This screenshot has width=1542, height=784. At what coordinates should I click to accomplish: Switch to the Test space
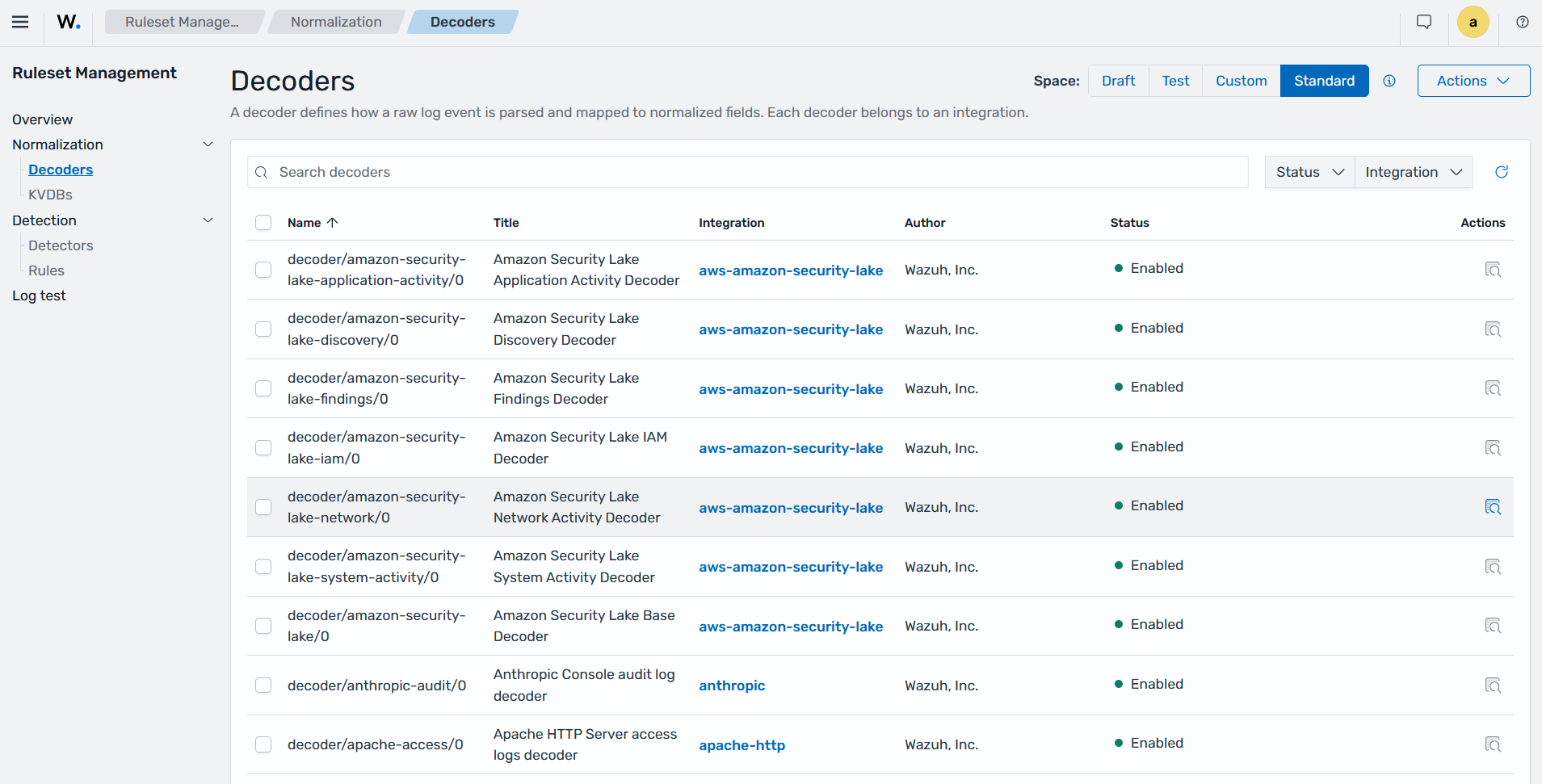(1175, 81)
